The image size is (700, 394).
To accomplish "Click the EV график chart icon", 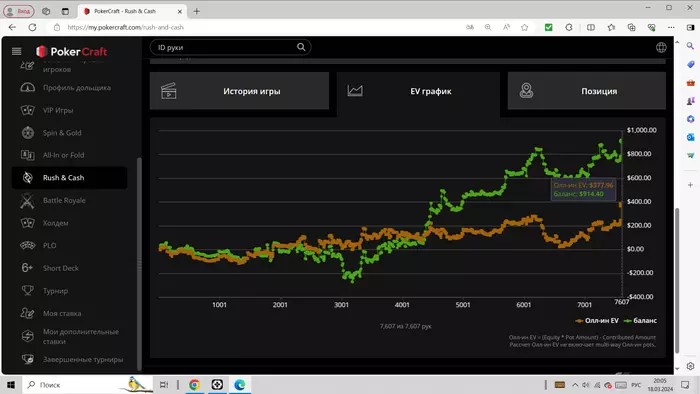I will [x=355, y=91].
